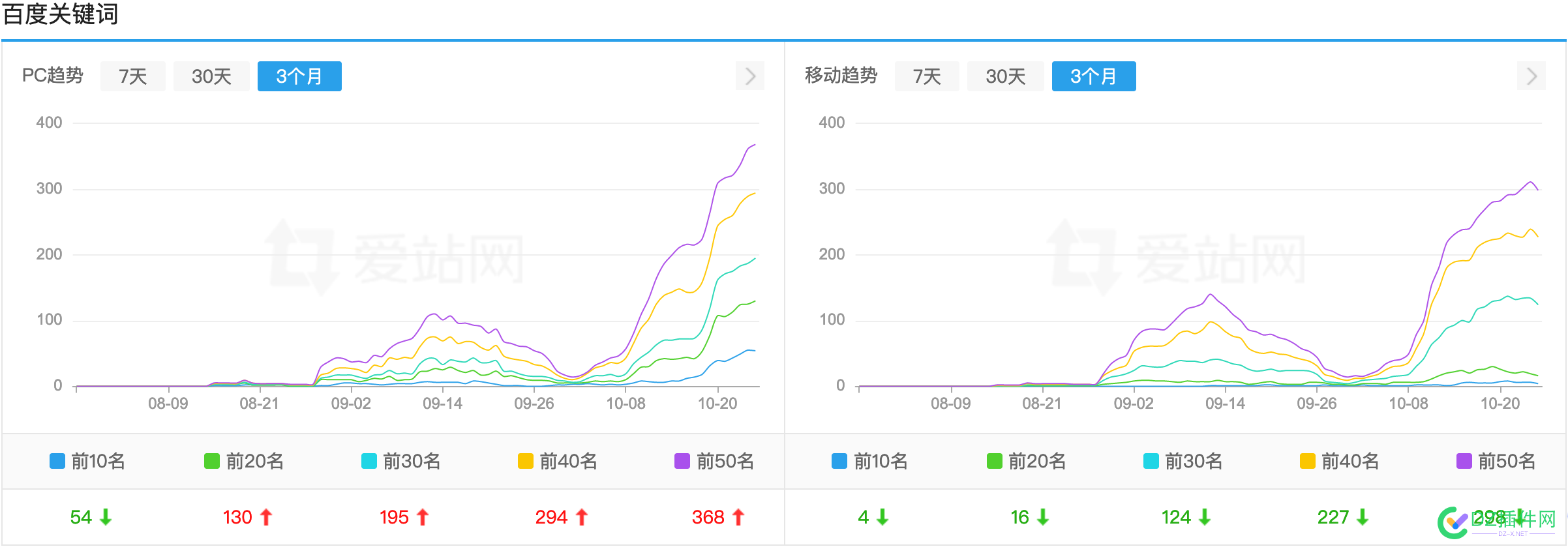
Task: Click the 前40名 legend label in PC chart
Action: [569, 461]
